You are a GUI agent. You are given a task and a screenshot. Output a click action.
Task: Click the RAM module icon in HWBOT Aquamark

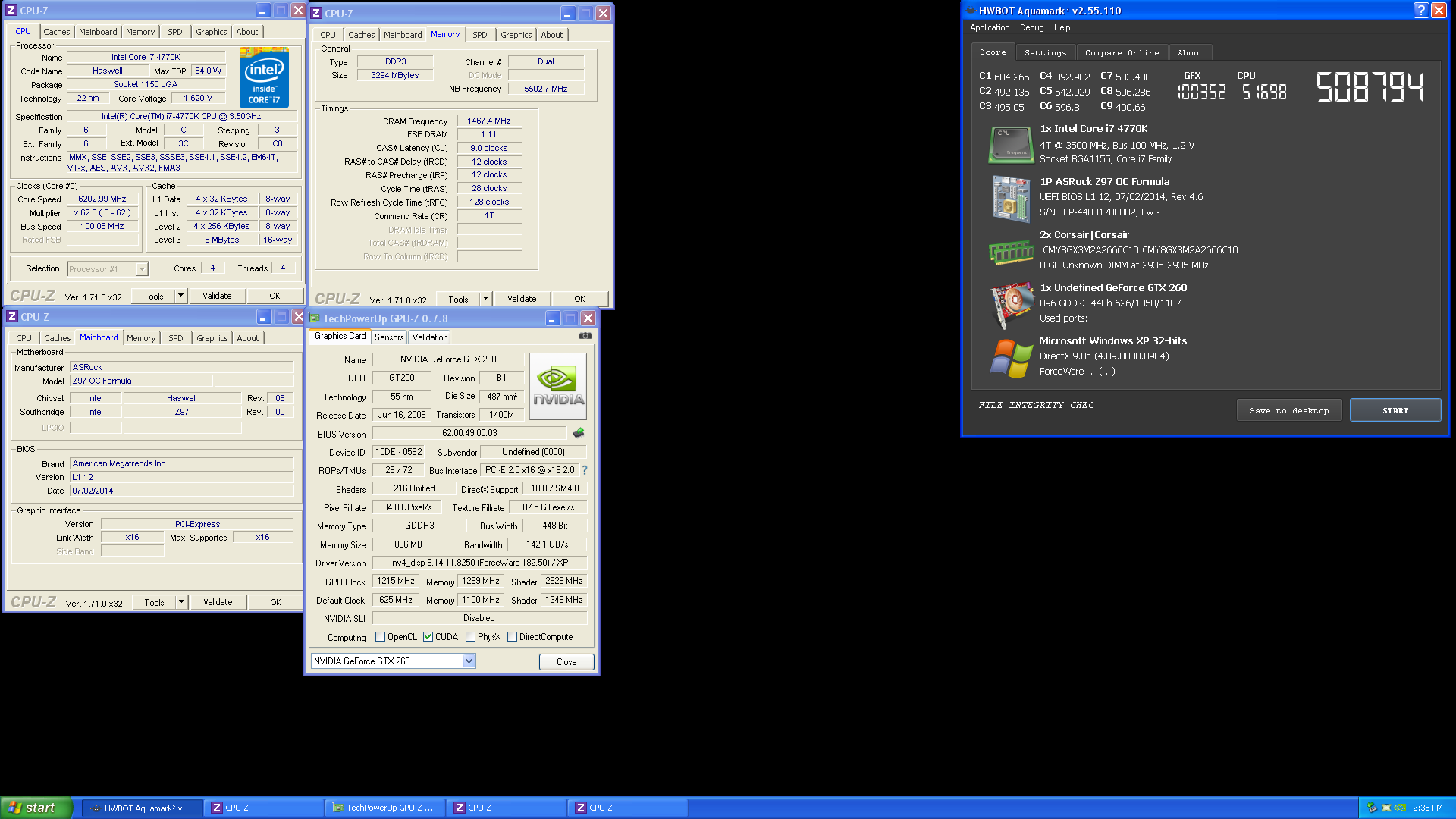coord(1011,252)
